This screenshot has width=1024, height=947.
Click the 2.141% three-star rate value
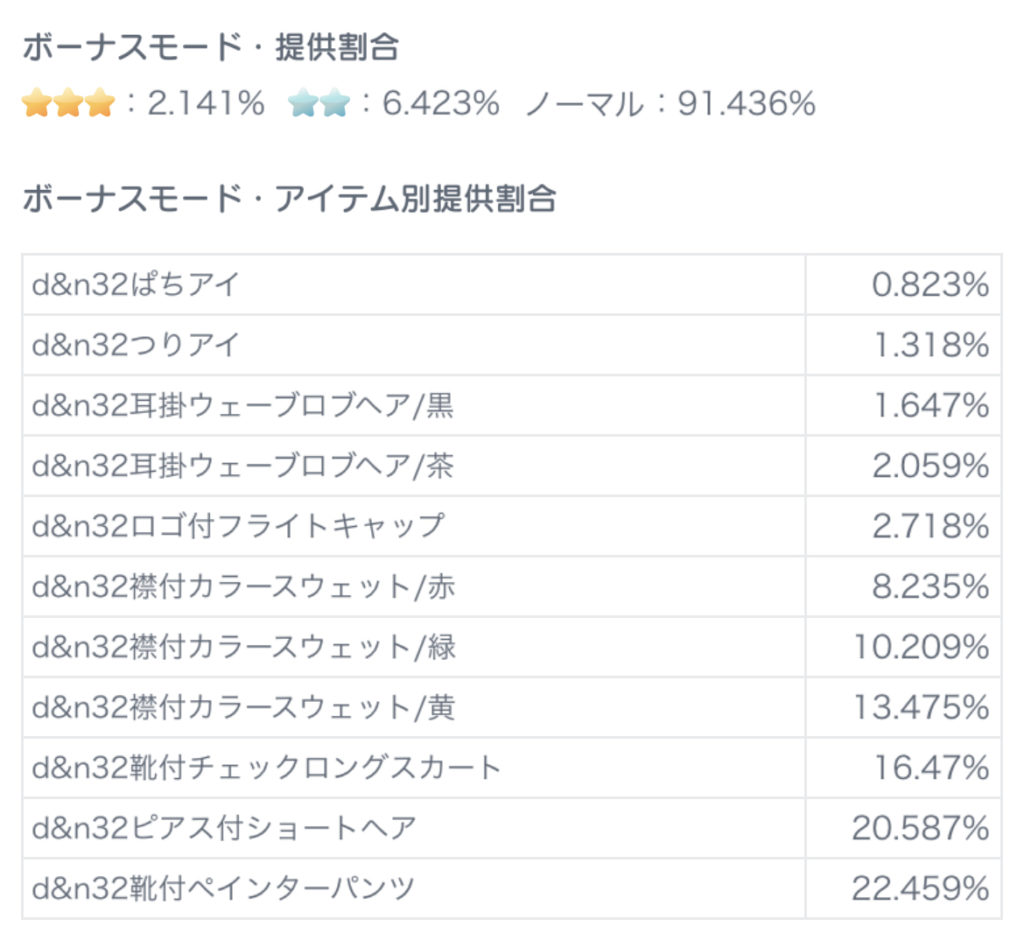click(x=206, y=103)
